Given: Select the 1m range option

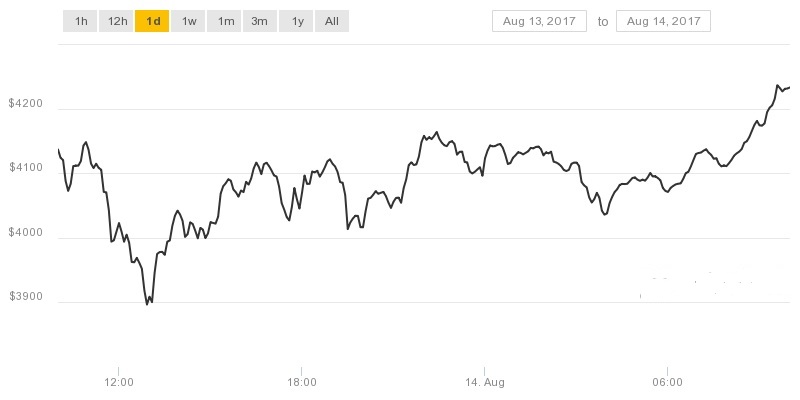Looking at the screenshot, I should pyautogui.click(x=224, y=21).
